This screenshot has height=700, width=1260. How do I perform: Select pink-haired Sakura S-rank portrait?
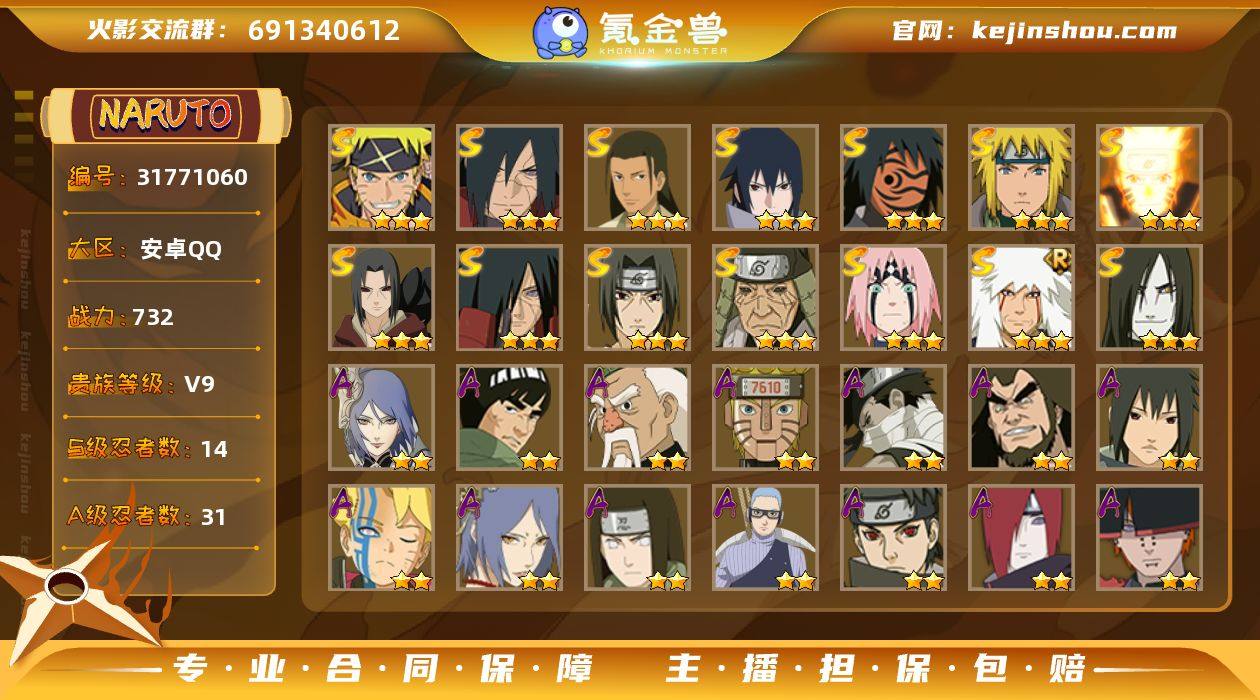click(893, 297)
